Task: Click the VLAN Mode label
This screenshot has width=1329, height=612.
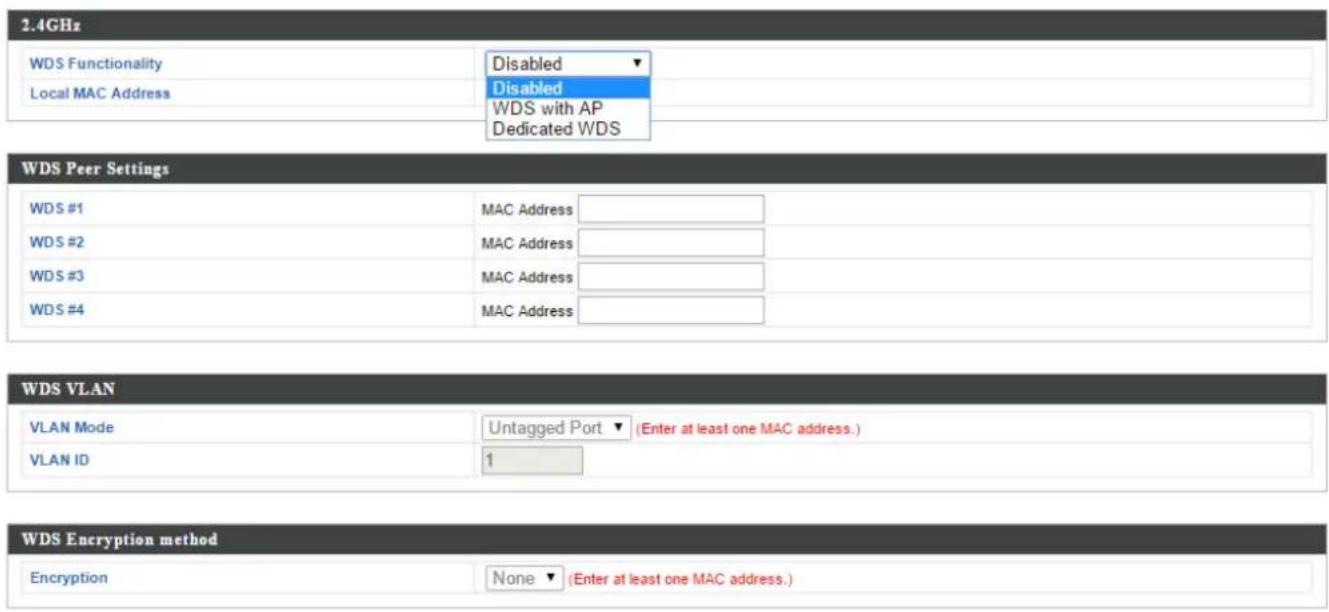Action: click(71, 428)
